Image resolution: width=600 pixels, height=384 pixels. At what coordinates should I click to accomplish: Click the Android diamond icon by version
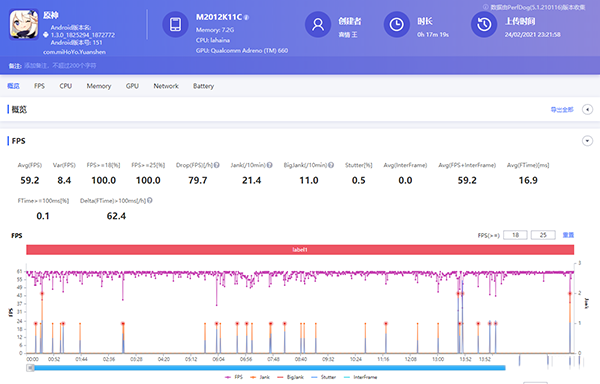(46, 35)
